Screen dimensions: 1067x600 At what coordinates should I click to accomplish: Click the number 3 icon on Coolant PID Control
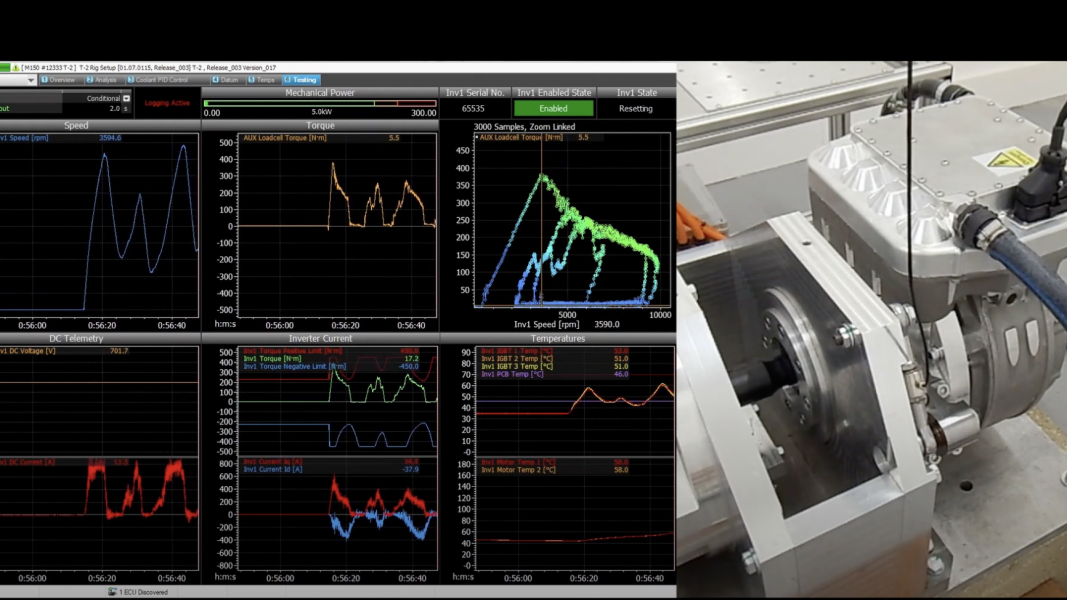(130, 80)
